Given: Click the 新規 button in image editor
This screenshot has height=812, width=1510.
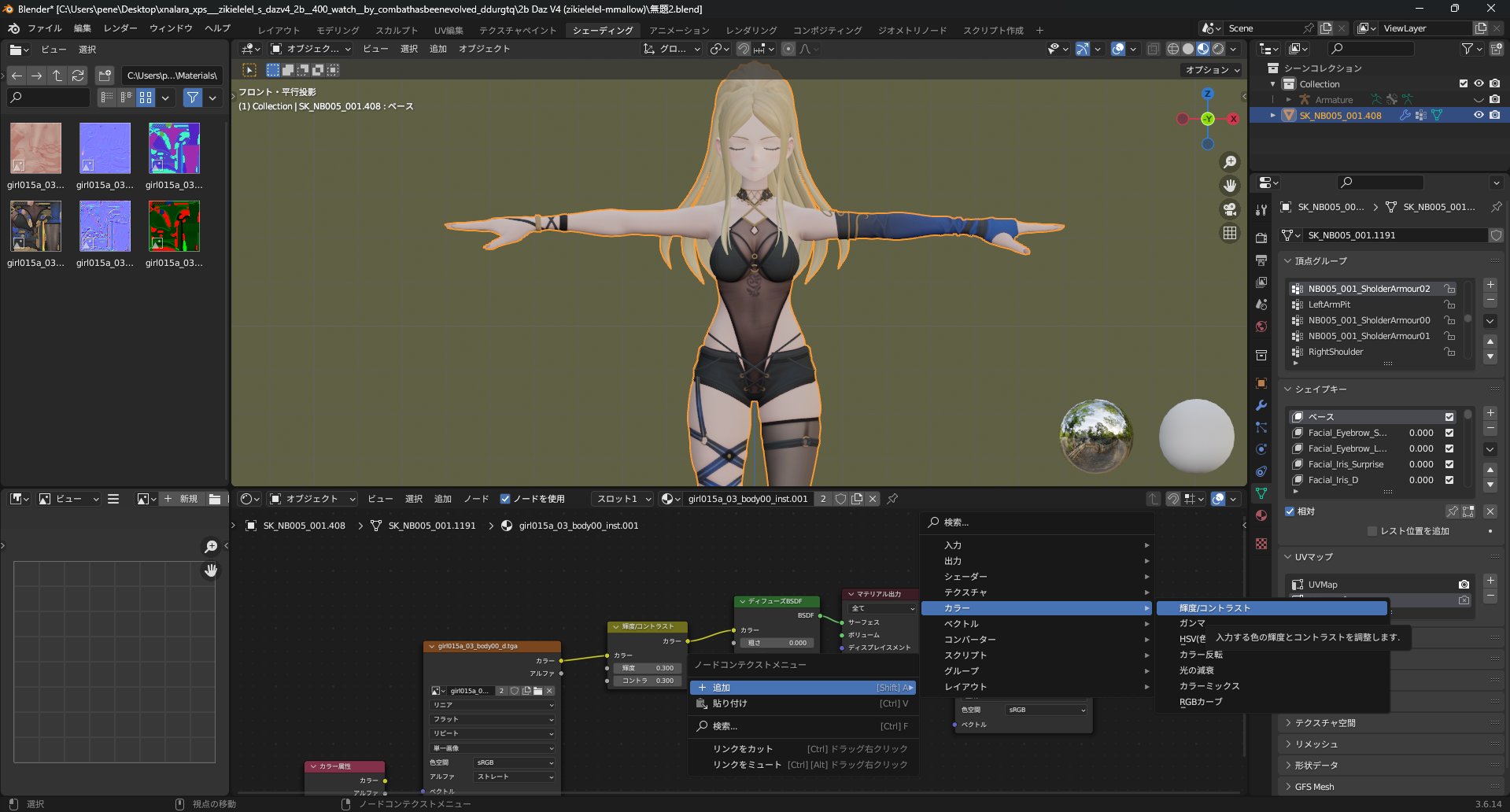Looking at the screenshot, I should tap(180, 499).
